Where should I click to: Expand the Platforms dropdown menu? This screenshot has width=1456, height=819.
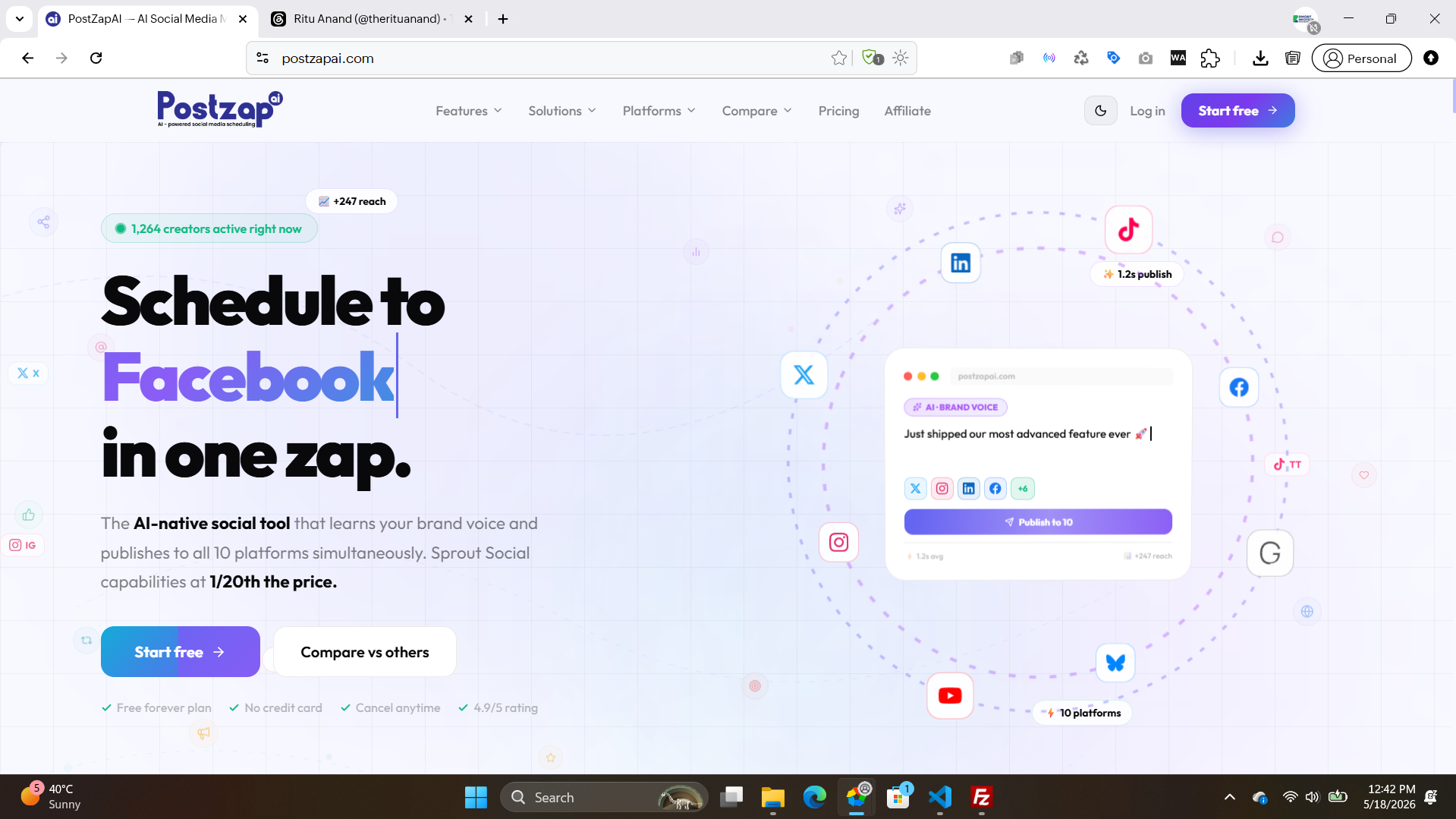(659, 111)
